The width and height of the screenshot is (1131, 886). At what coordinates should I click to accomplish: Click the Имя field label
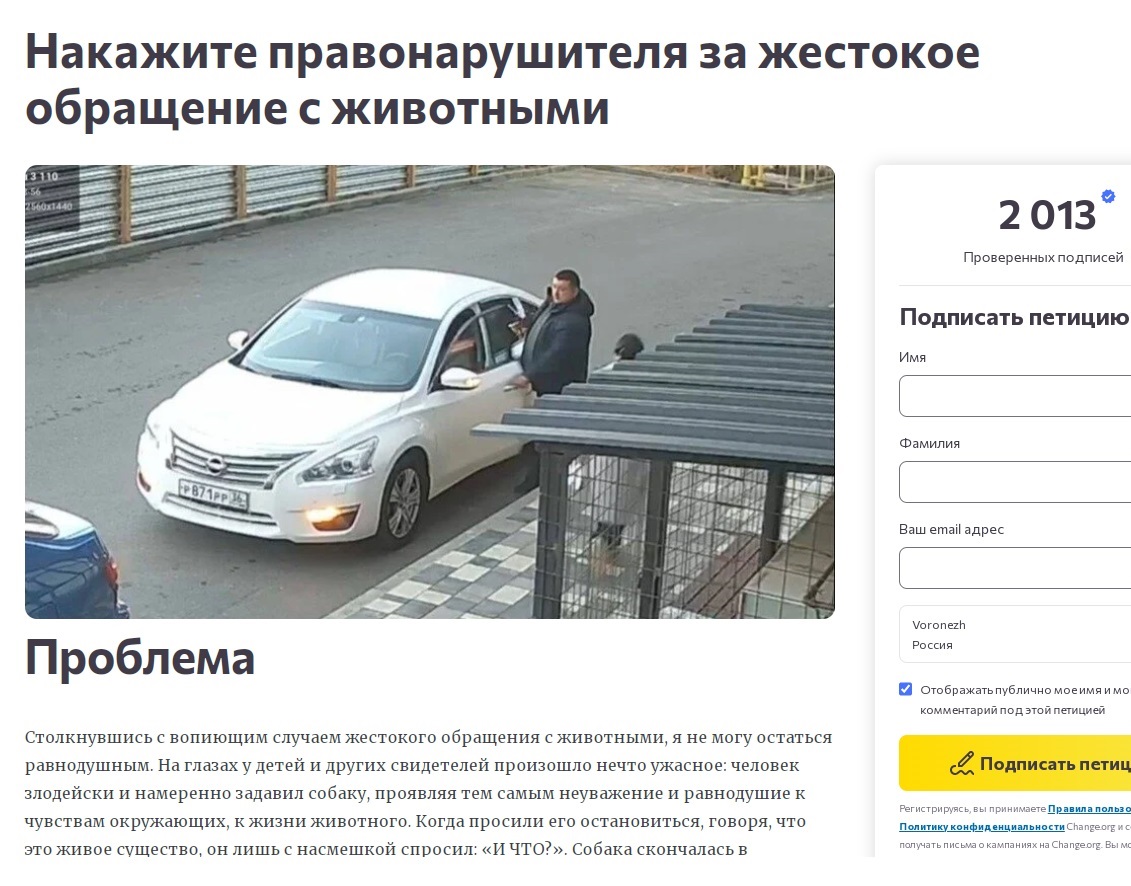tap(912, 357)
